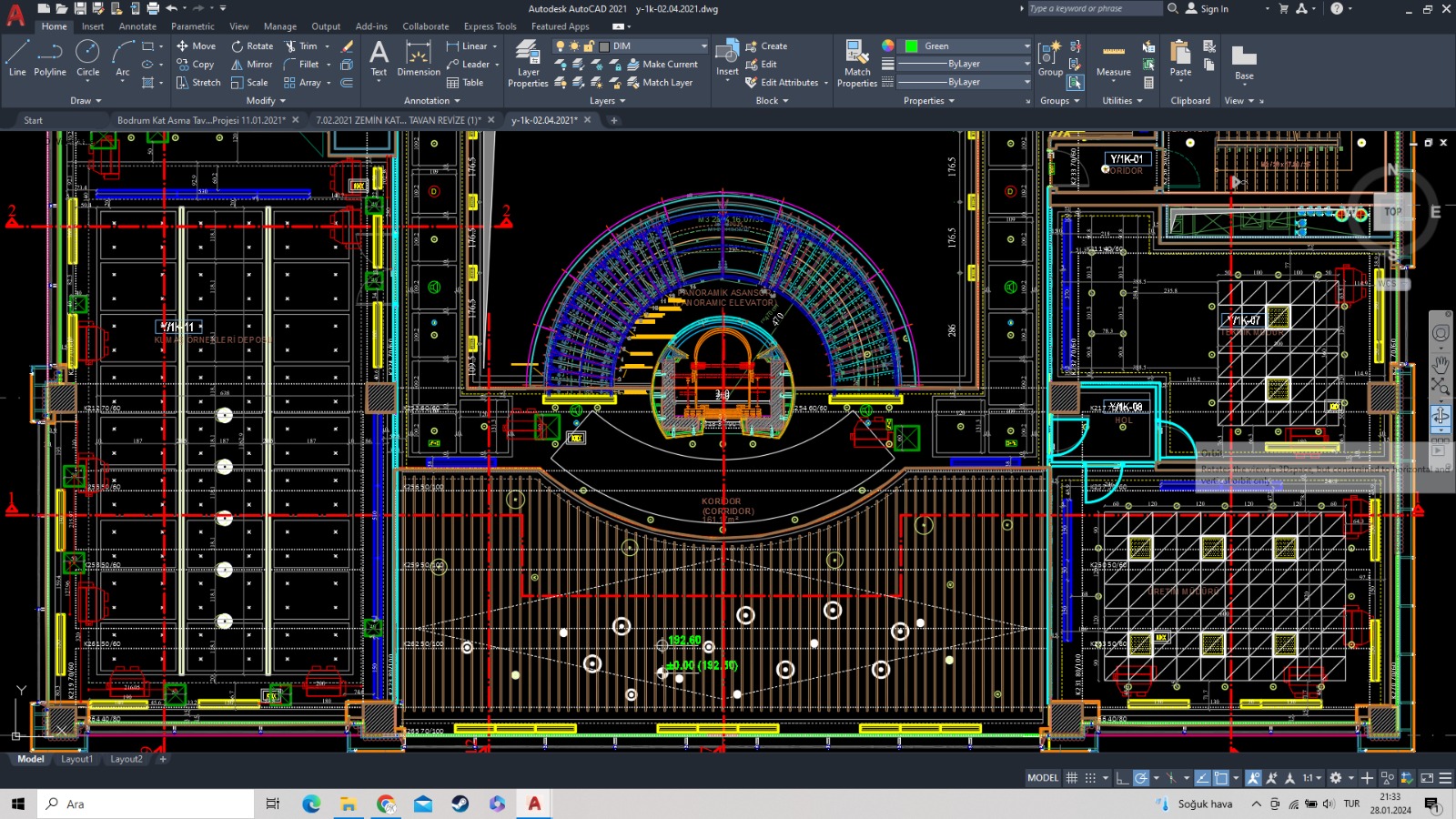Open Layer Properties manager
Viewport: 1456px width, 819px height.
528,63
